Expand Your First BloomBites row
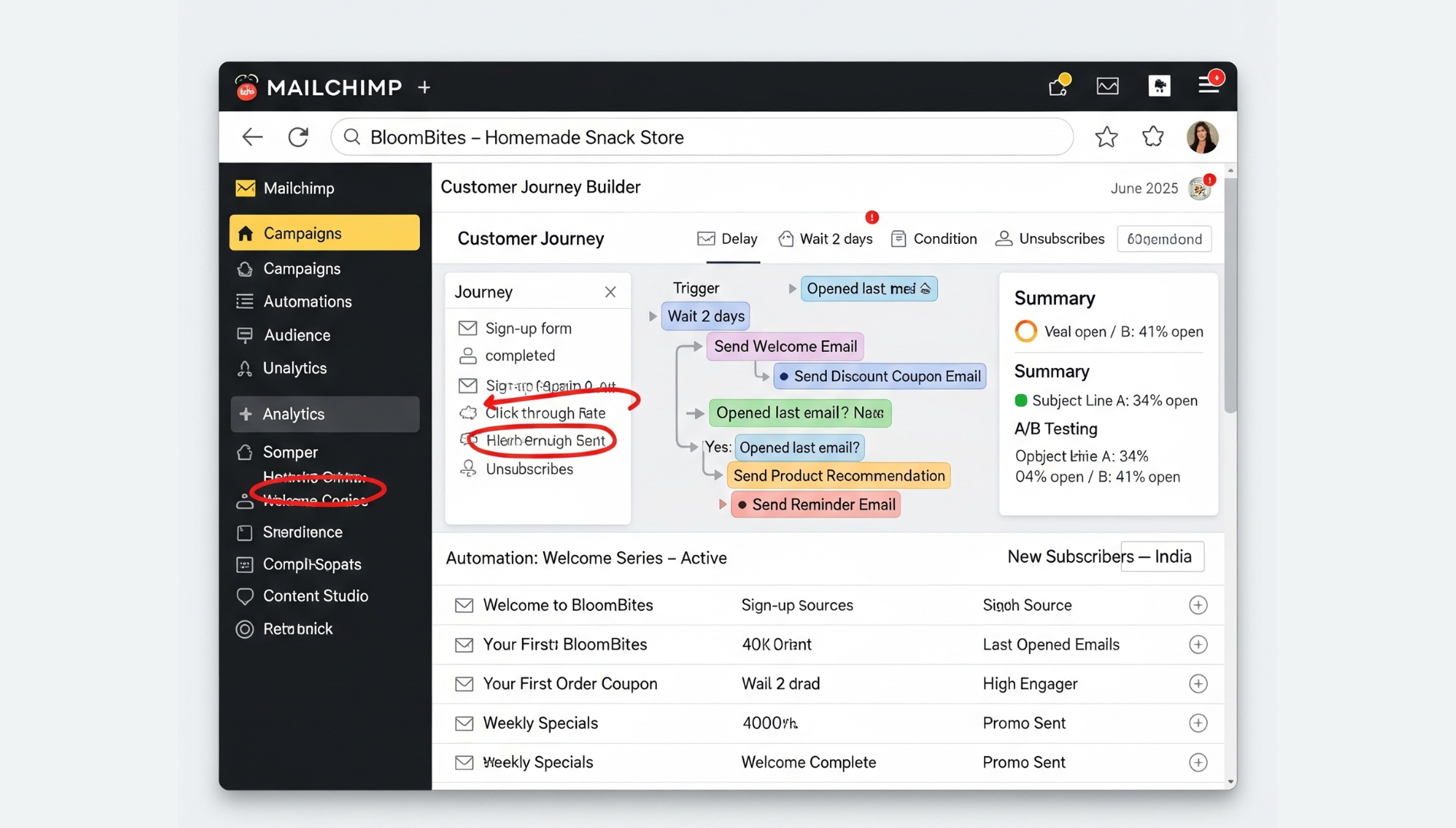This screenshot has width=1456, height=828. tap(1198, 645)
